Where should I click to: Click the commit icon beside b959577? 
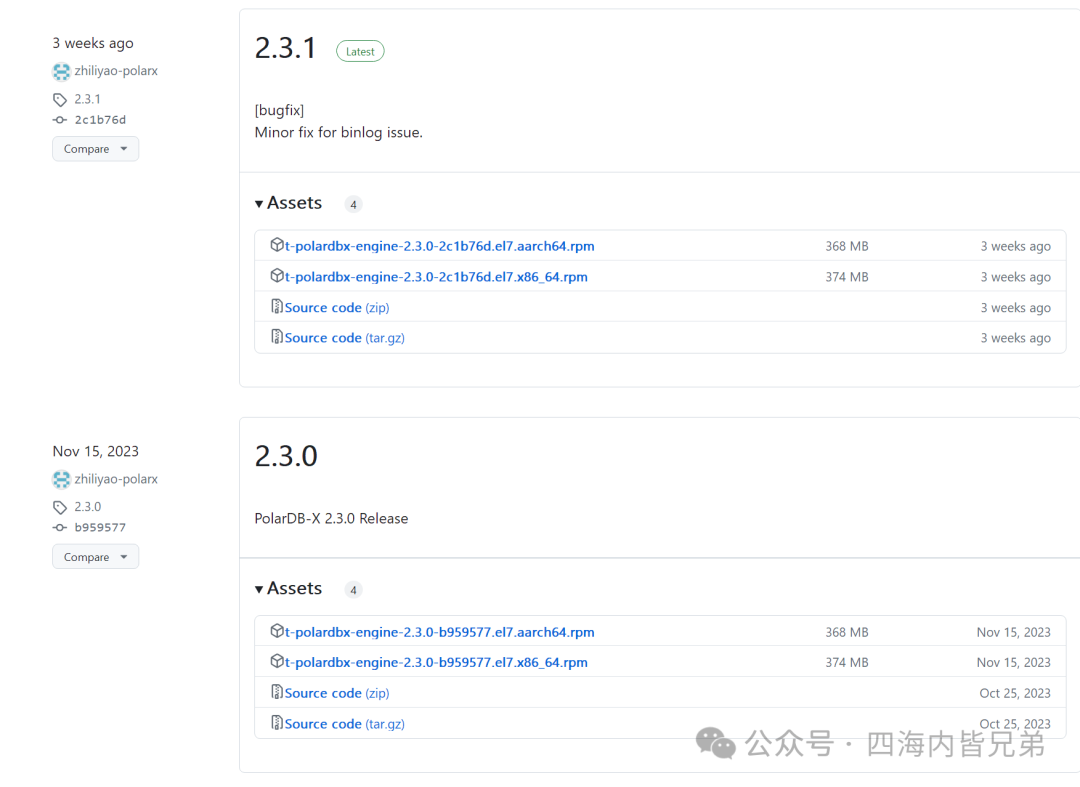[60, 527]
